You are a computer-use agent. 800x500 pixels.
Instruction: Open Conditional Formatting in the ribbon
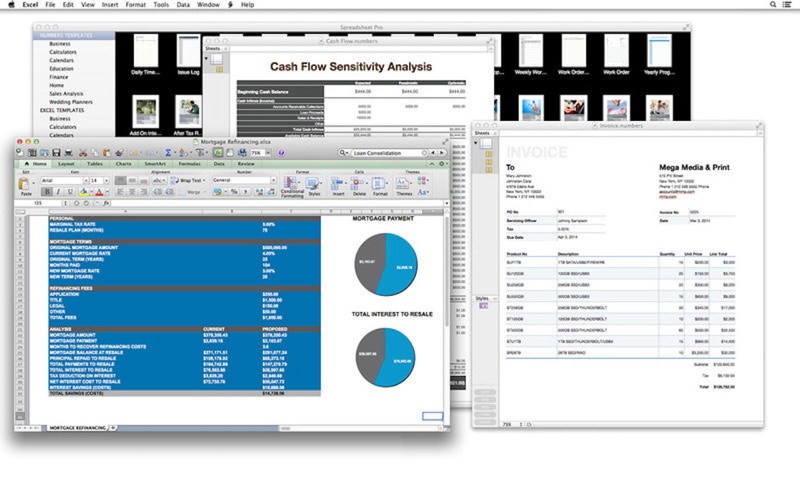pos(292,187)
